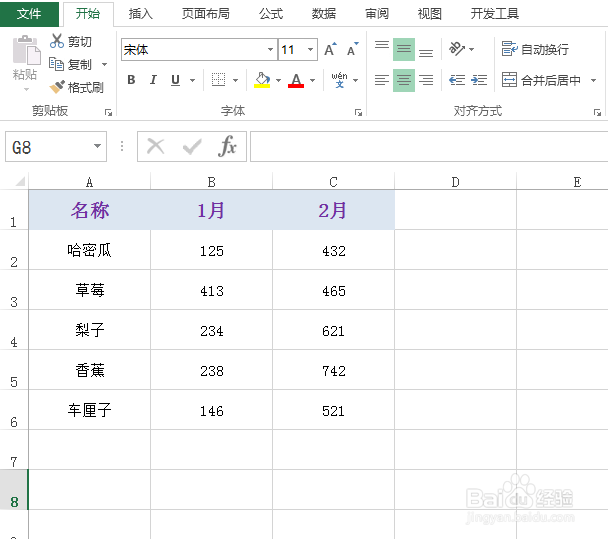This screenshot has height=539, width=608.
Task: Toggle center horizontal alignment
Action: click(x=404, y=80)
